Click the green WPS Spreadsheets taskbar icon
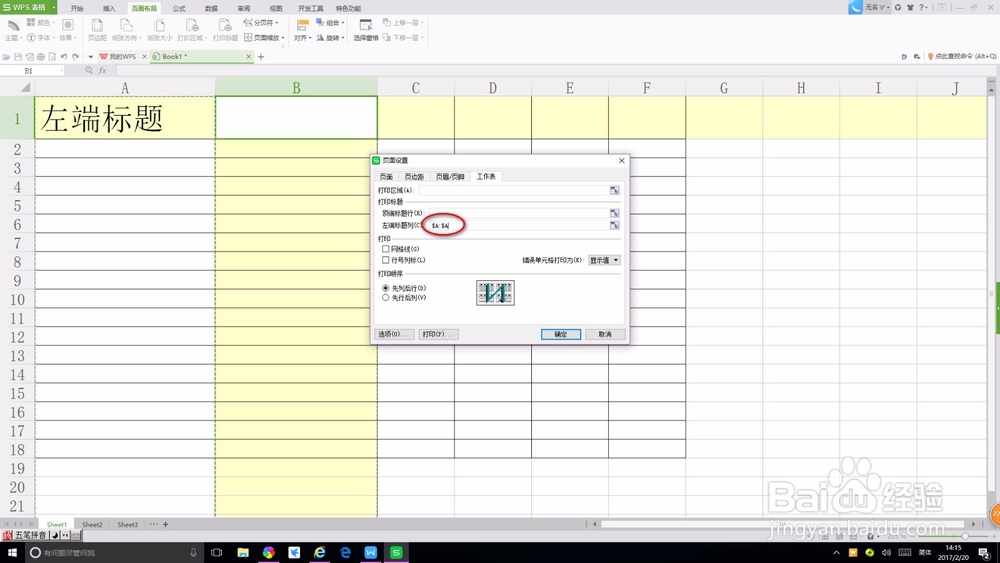The height and width of the screenshot is (563, 1000). [x=396, y=553]
